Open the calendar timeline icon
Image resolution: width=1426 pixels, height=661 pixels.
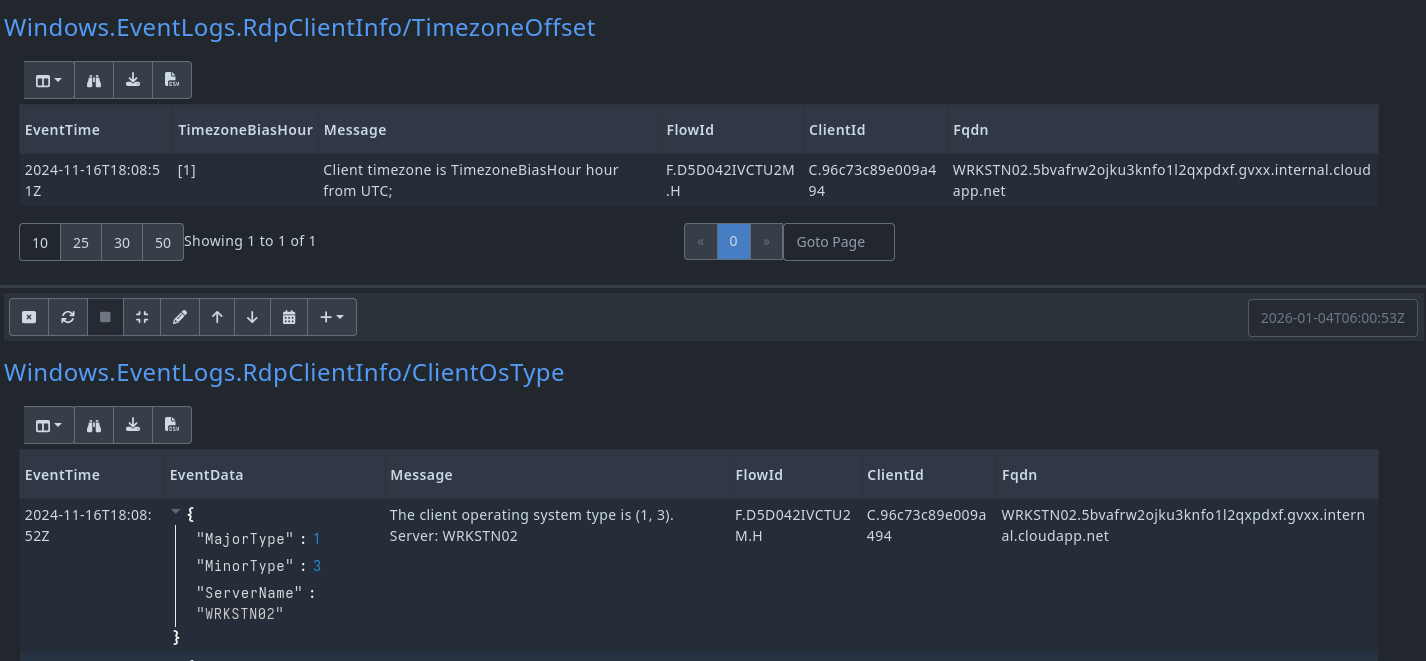(289, 317)
